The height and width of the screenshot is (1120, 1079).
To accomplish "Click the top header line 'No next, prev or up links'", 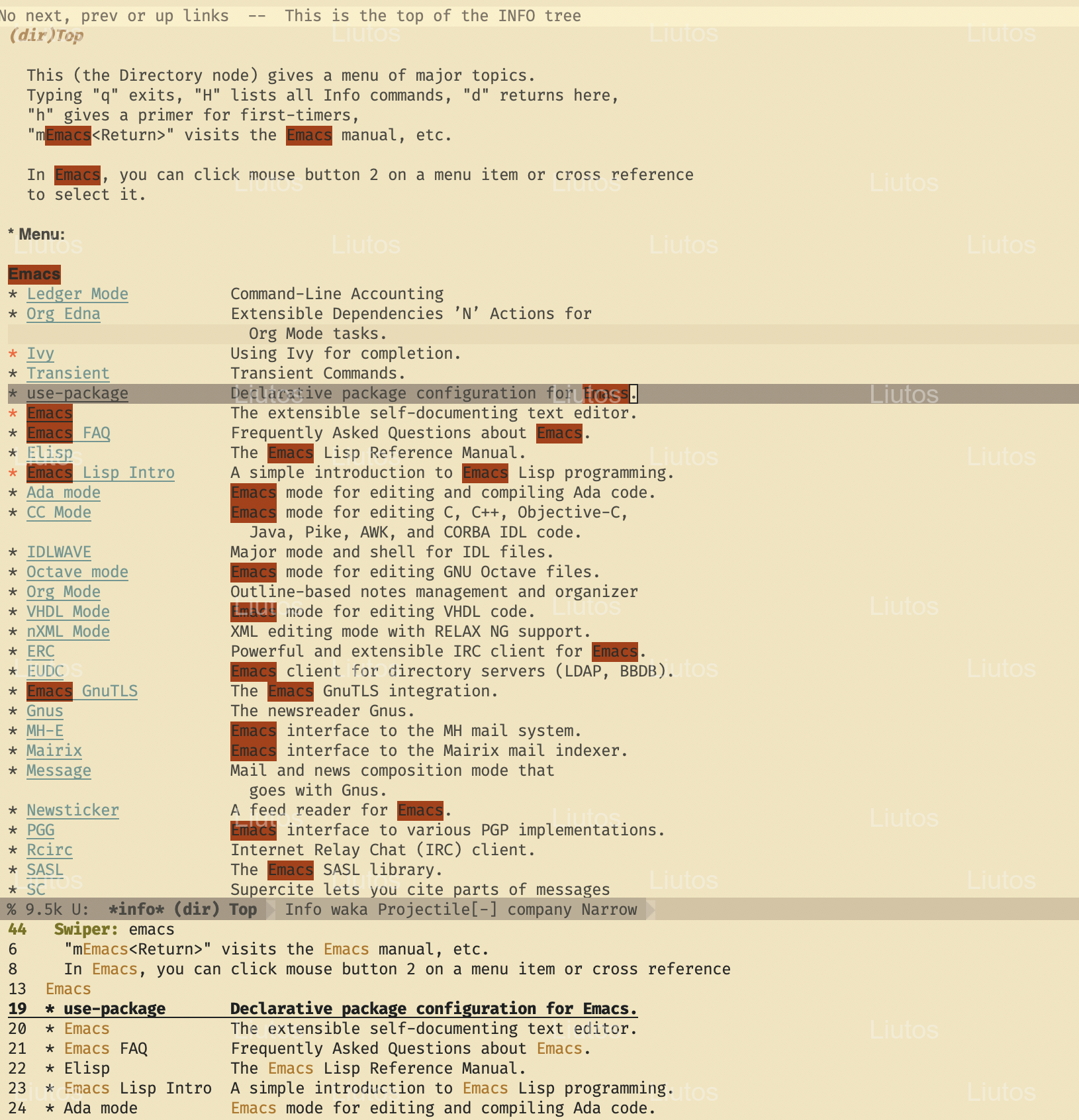I will (115, 16).
